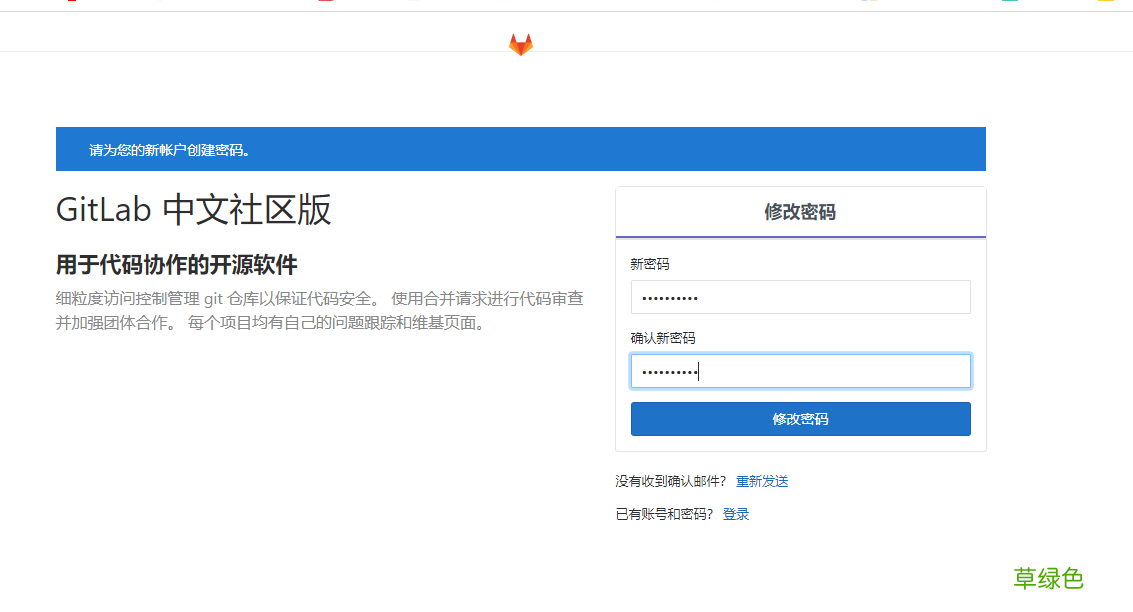Click the 重新发送 resend confirmation link
The image size is (1133, 612).
click(760, 481)
